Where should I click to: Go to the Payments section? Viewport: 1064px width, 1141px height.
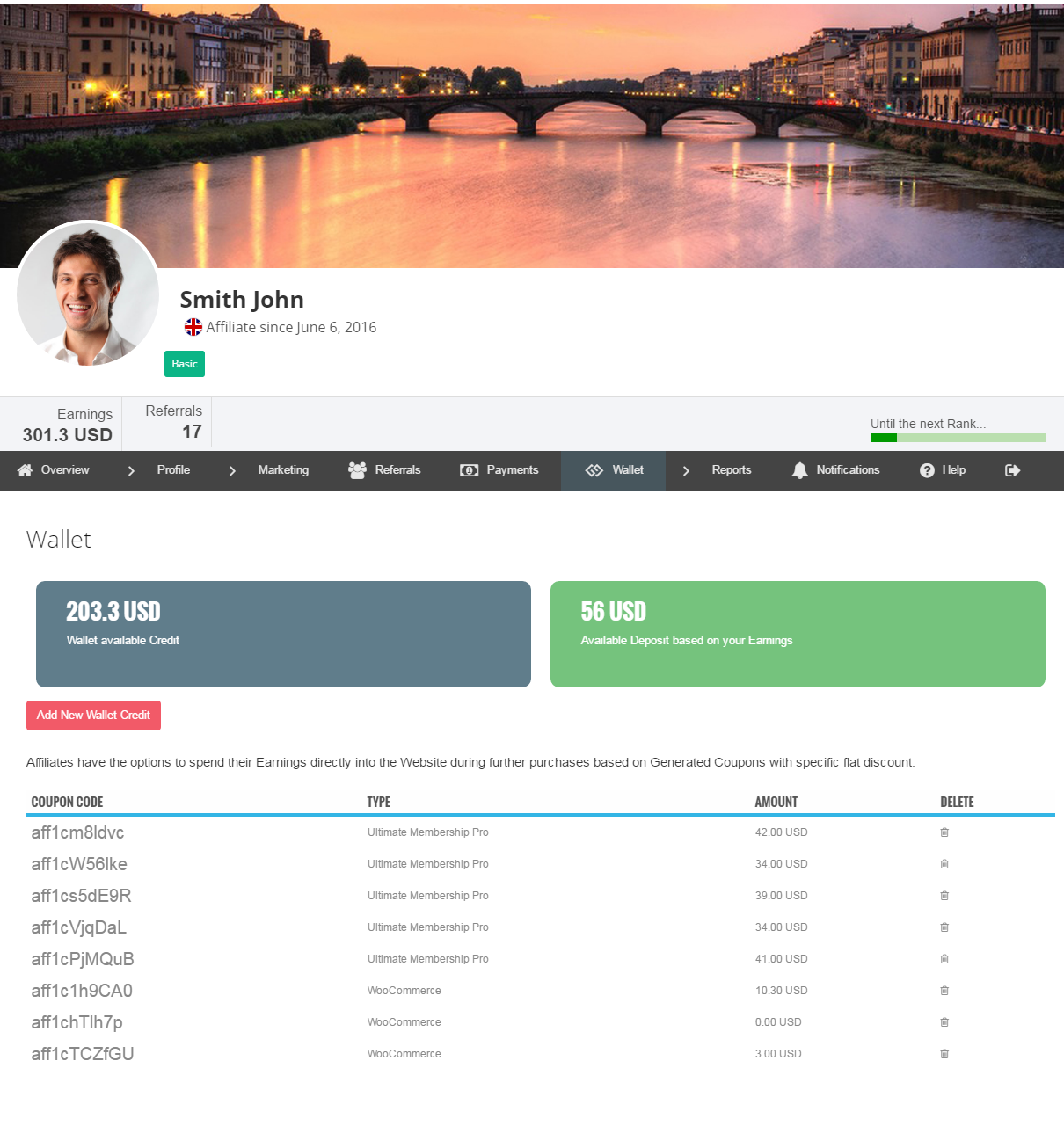[x=513, y=470]
